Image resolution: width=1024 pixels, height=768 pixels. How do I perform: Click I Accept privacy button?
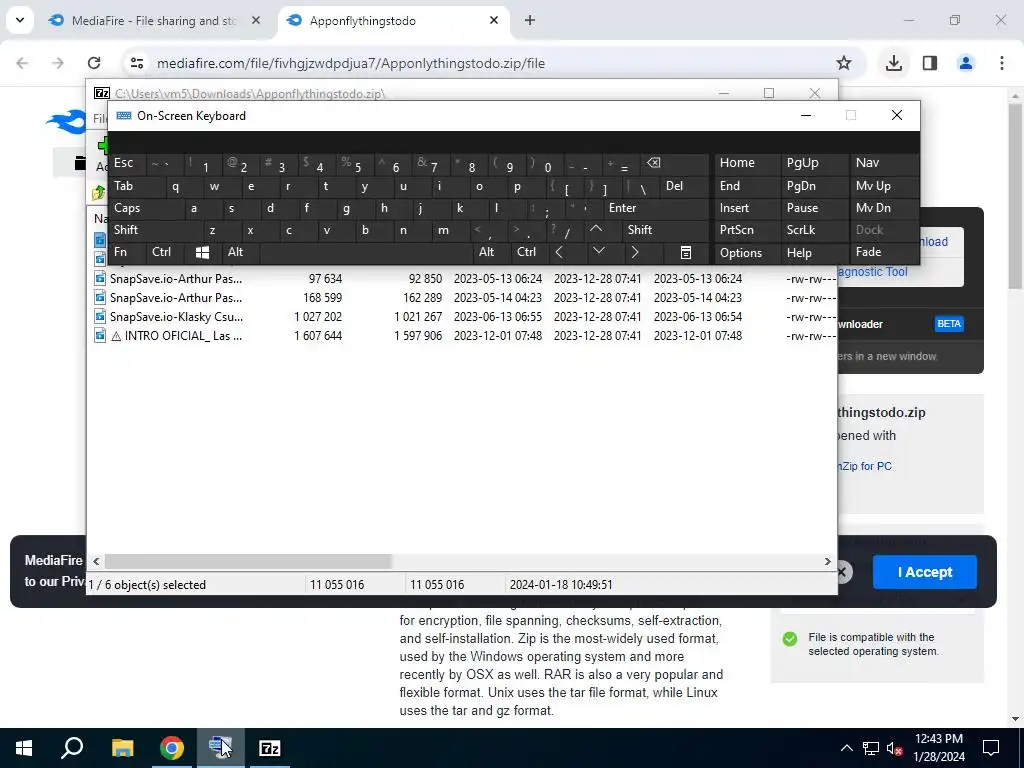[925, 572]
